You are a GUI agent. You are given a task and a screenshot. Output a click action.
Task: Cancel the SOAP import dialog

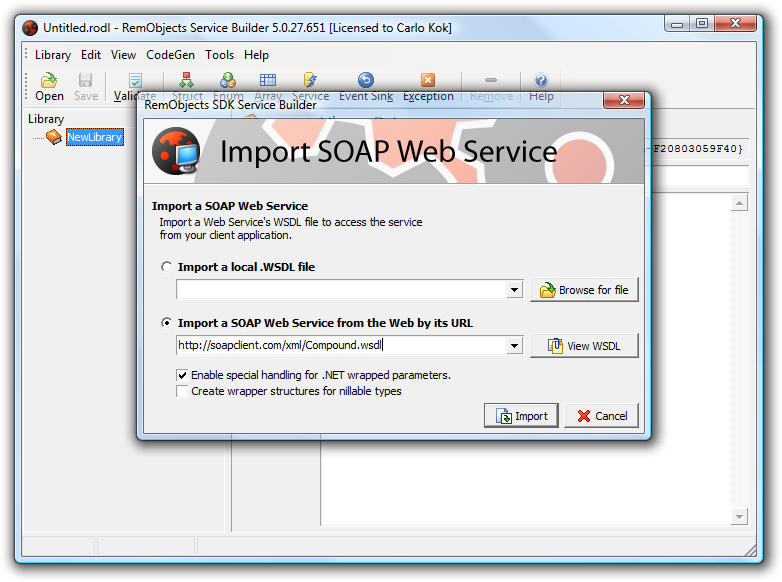pyautogui.click(x=601, y=416)
